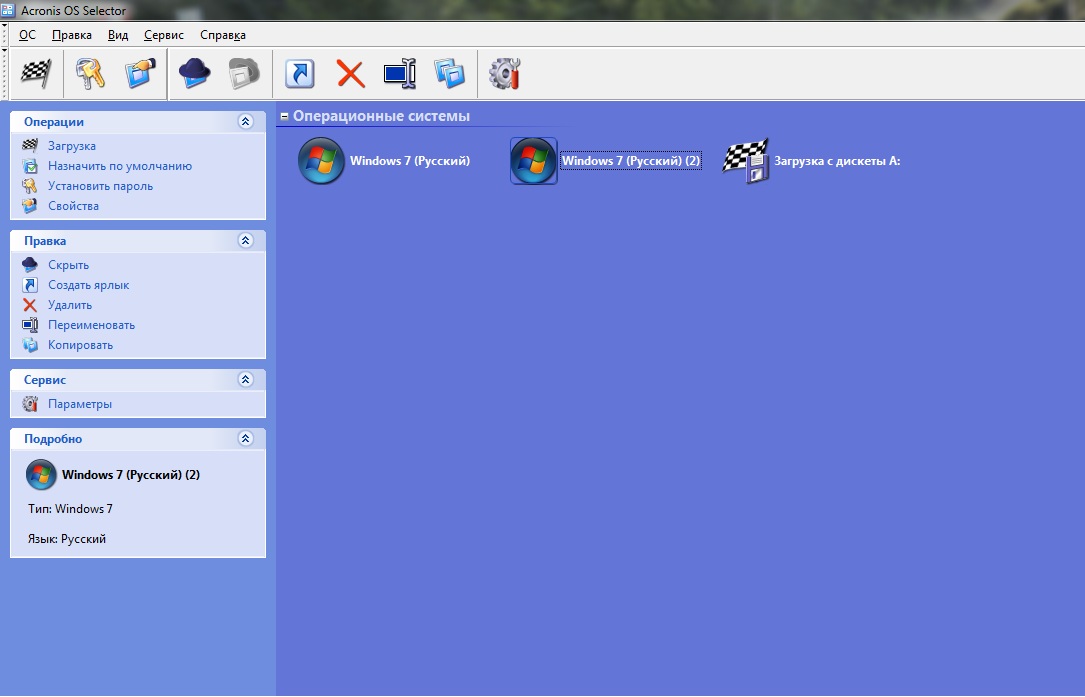Click the Переименовать link
Viewport: 1085px width, 697px height.
pos(91,325)
